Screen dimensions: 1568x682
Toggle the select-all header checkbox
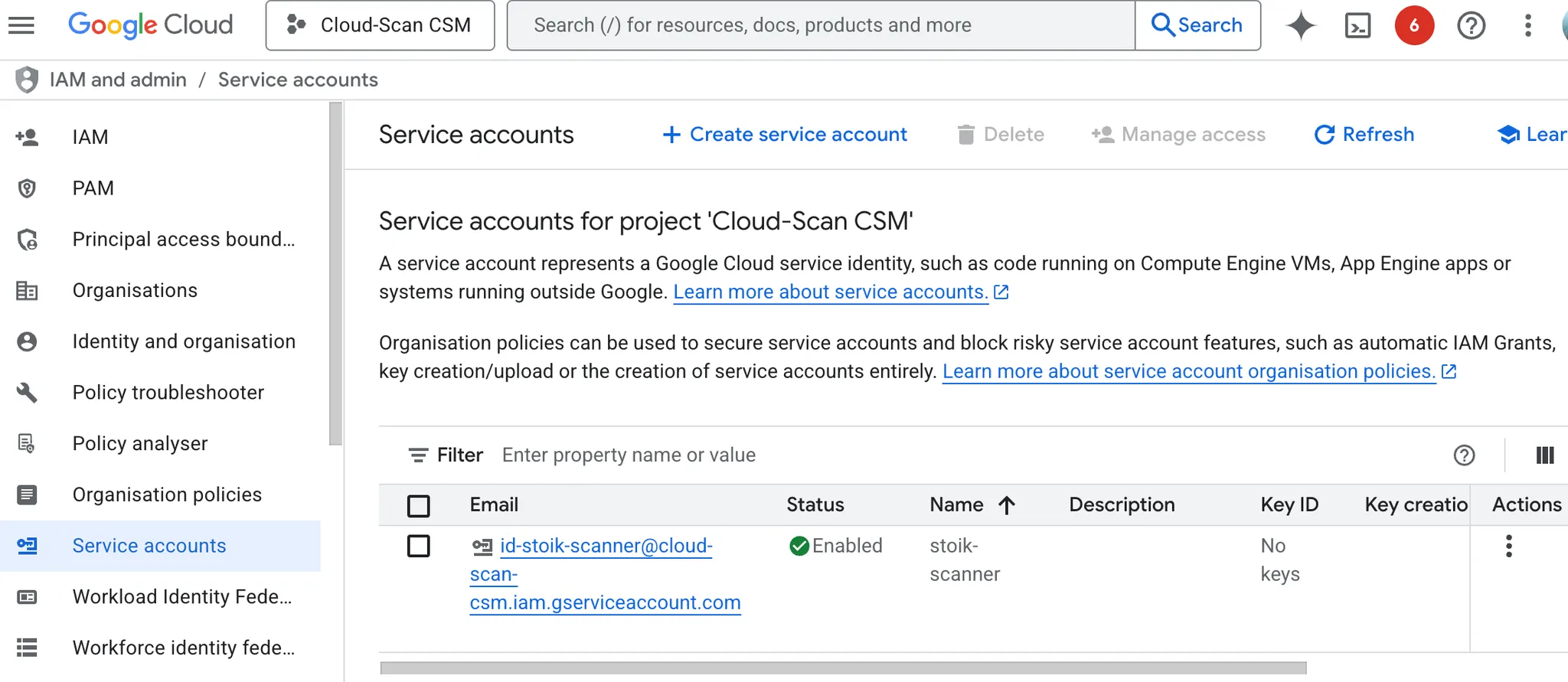[x=419, y=506]
